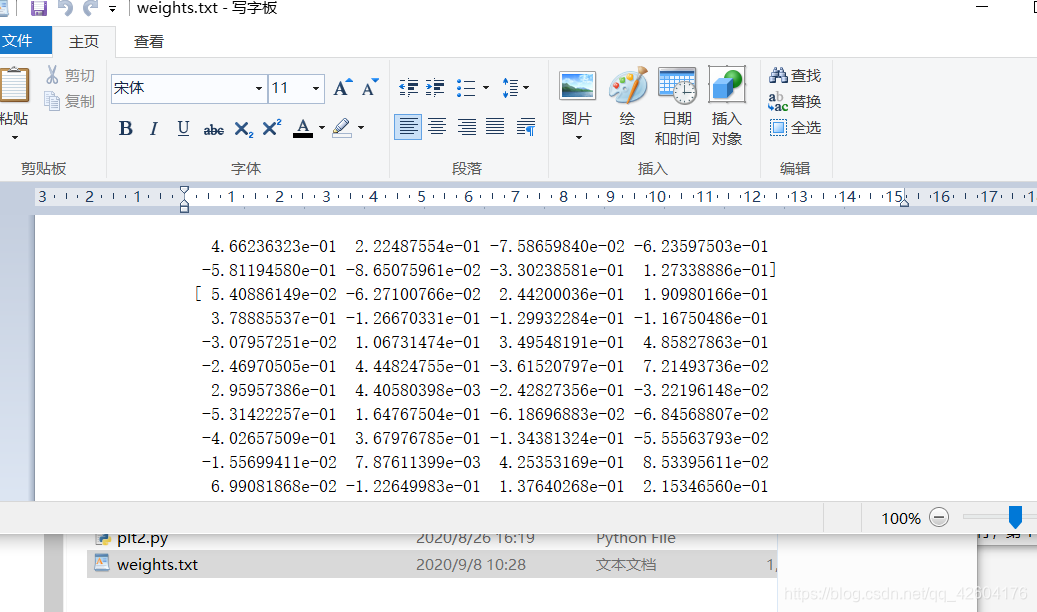Click the 查找 find button
Viewport: 1037px width, 612px height.
[x=795, y=75]
